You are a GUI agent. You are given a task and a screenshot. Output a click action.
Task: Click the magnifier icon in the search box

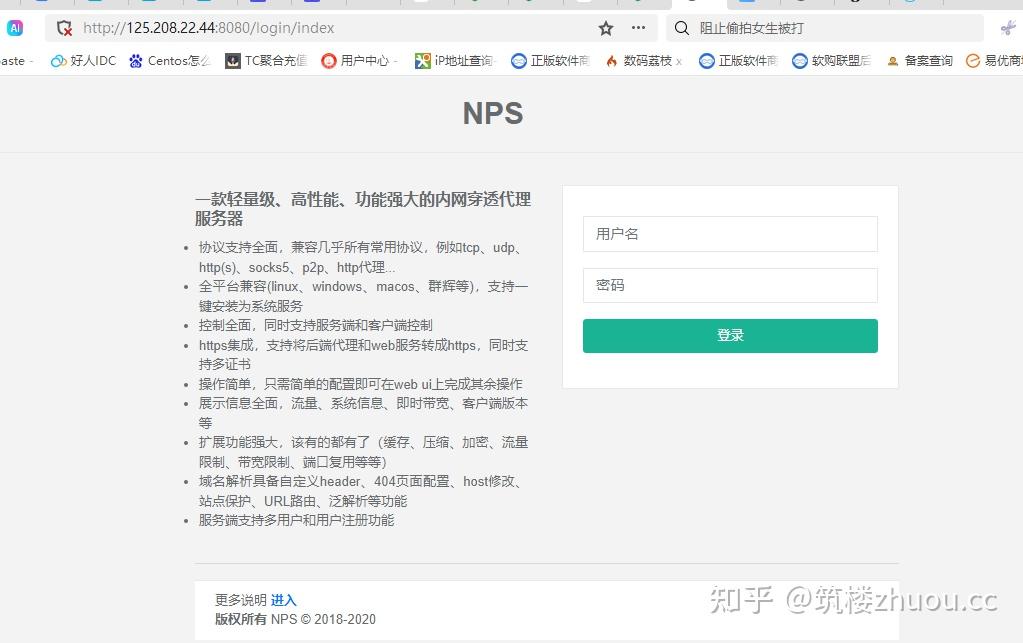(x=681, y=27)
